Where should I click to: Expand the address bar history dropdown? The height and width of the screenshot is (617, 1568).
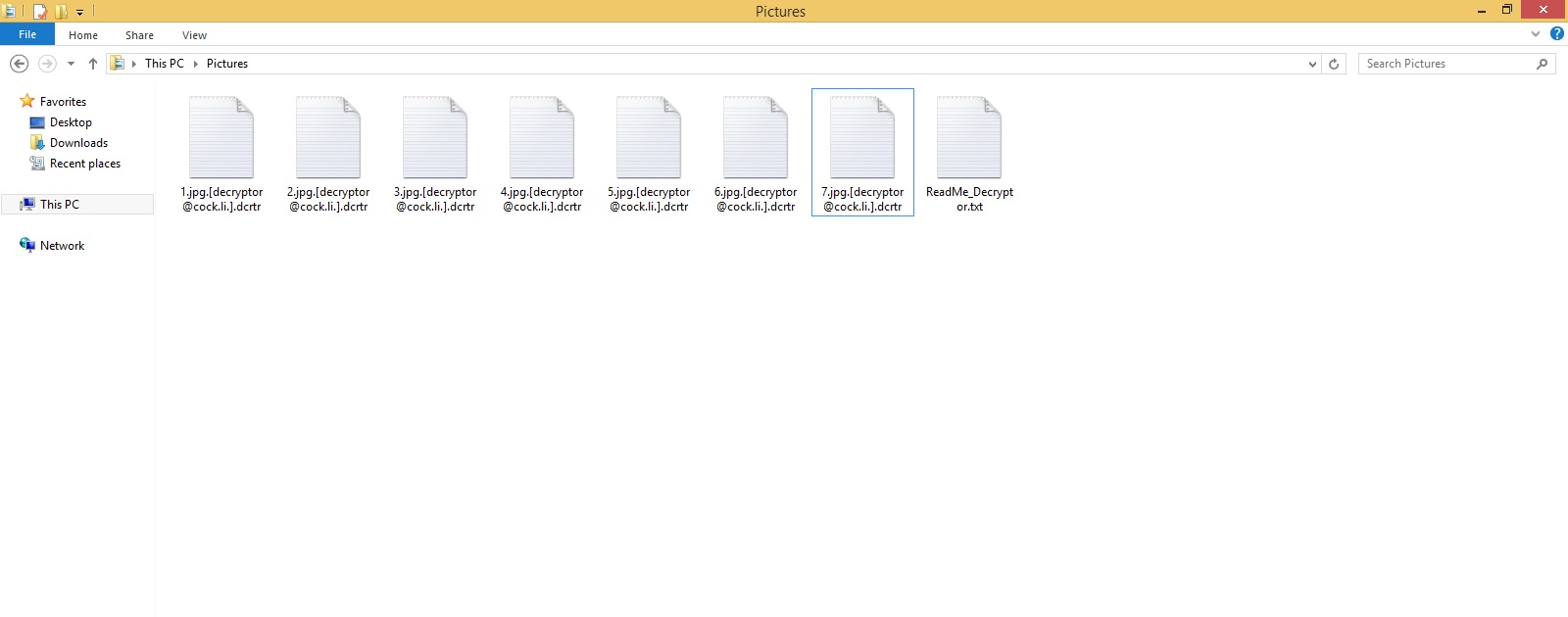pos(1312,64)
